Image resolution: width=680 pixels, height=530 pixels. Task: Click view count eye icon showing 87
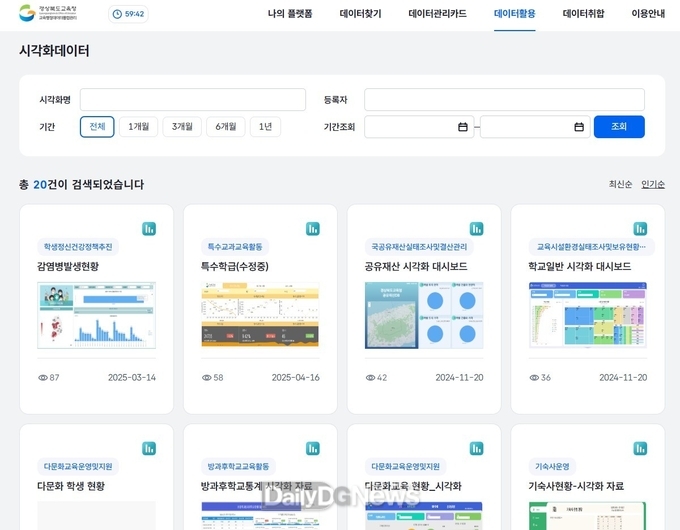click(x=42, y=378)
